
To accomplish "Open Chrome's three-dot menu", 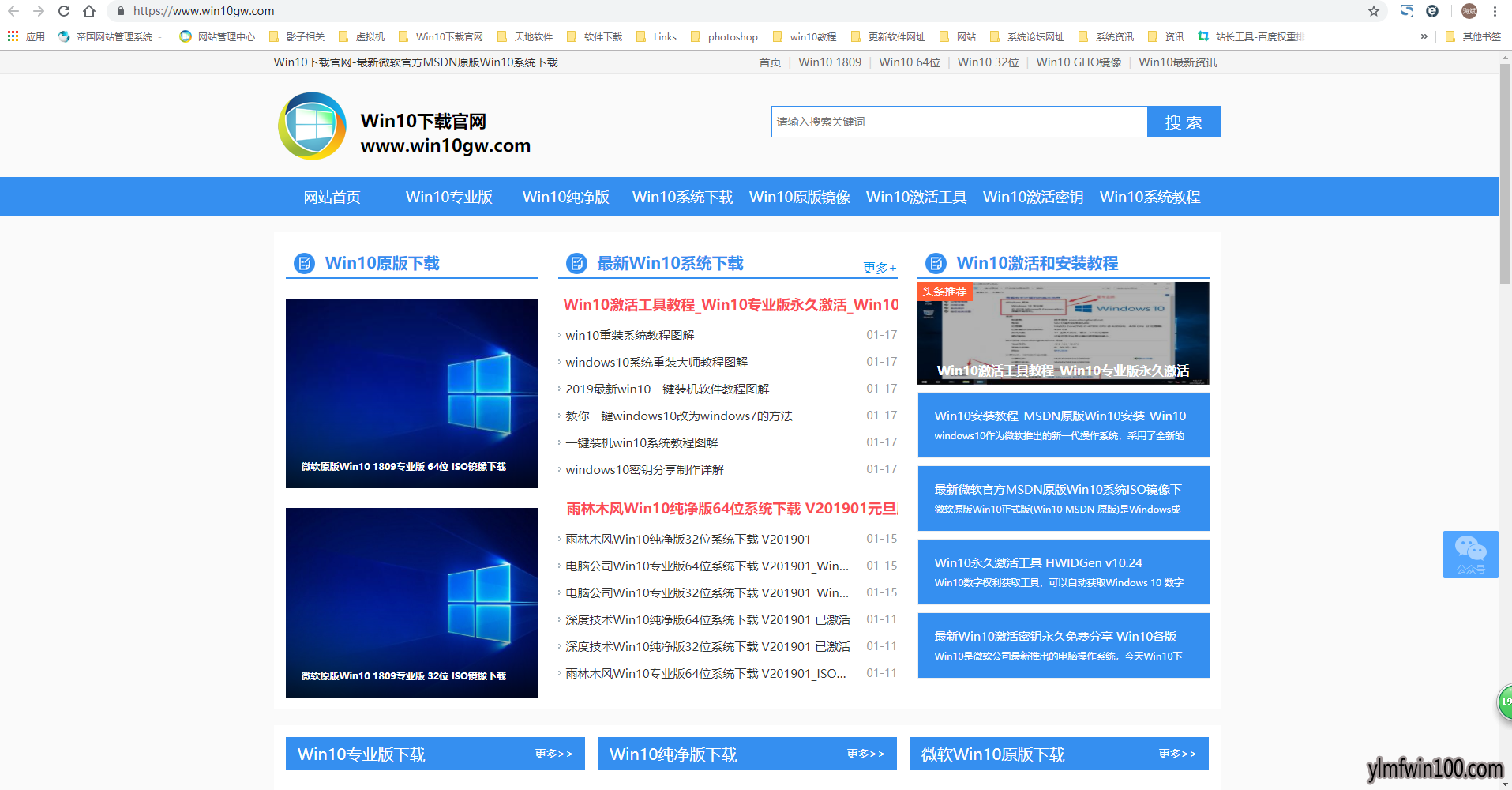I will tap(1495, 11).
